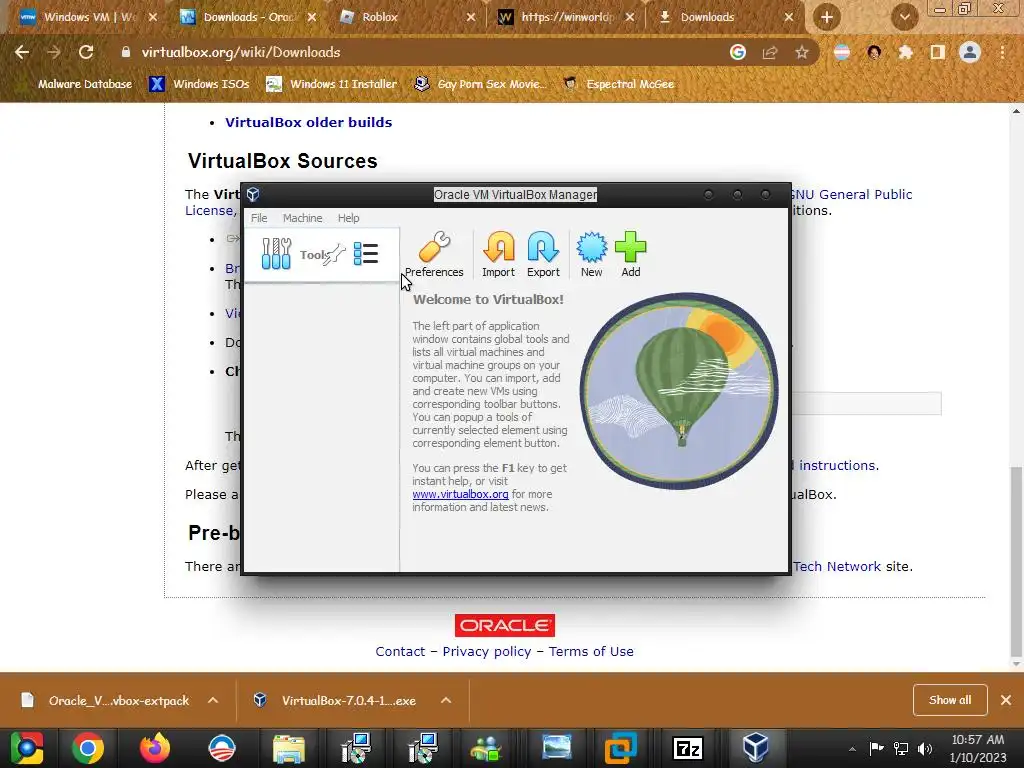Close the downloads bar
Viewport: 1024px width, 768px height.
click(1006, 700)
